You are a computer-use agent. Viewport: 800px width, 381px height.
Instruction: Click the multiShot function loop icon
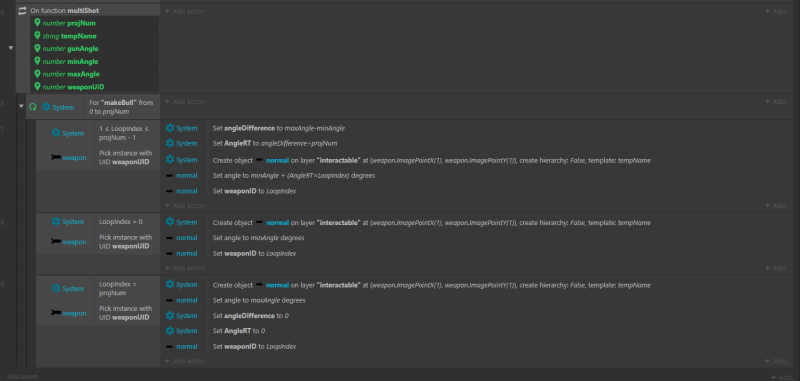point(22,10)
